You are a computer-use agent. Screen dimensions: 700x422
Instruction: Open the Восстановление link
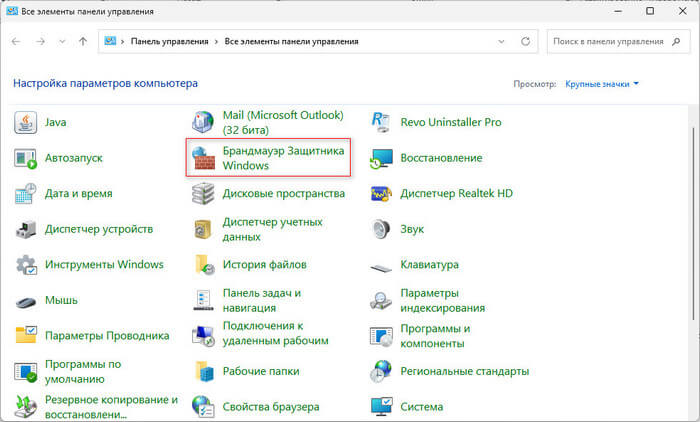pos(441,158)
